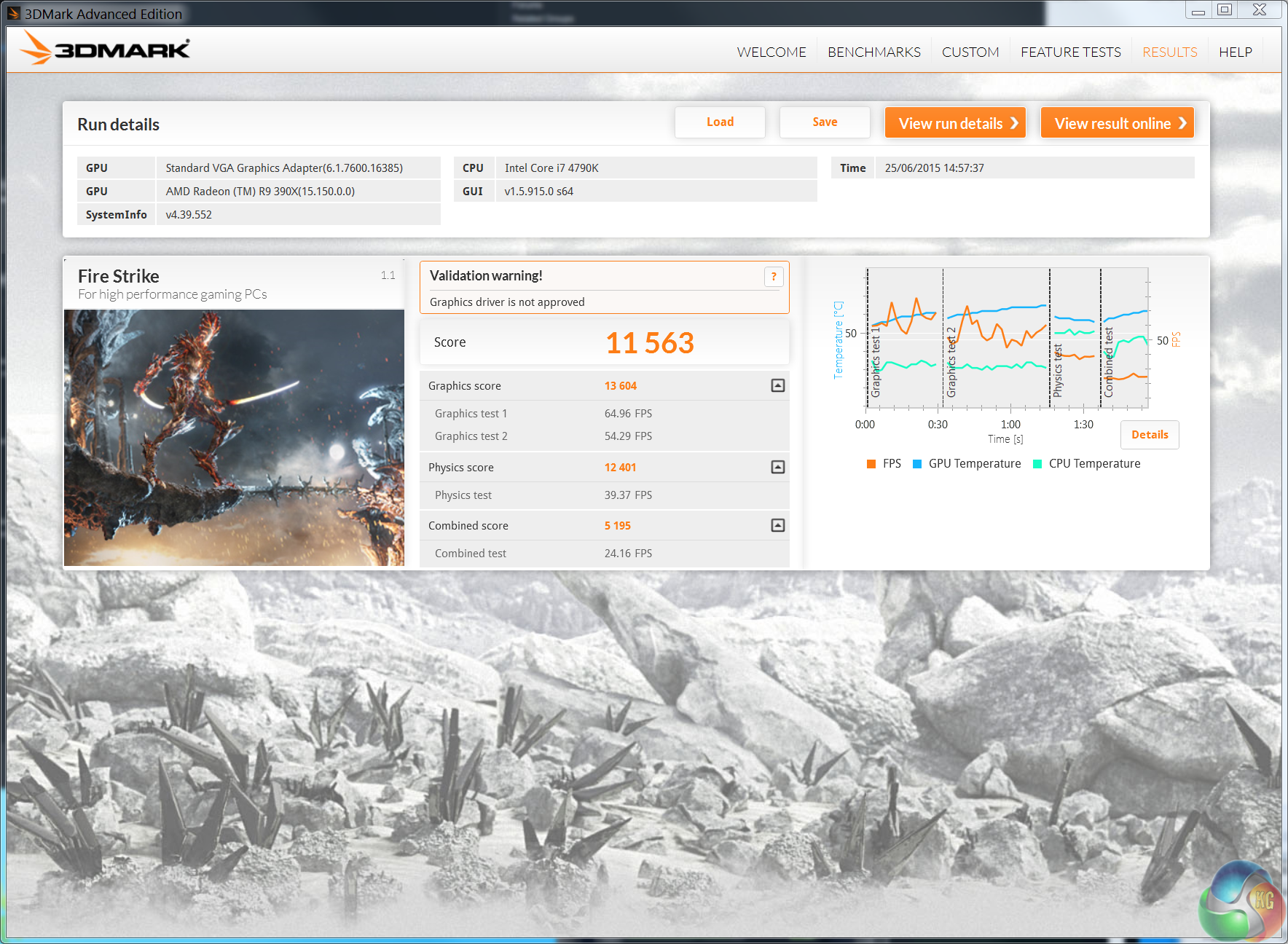Open the CUSTOM tab

970,52
